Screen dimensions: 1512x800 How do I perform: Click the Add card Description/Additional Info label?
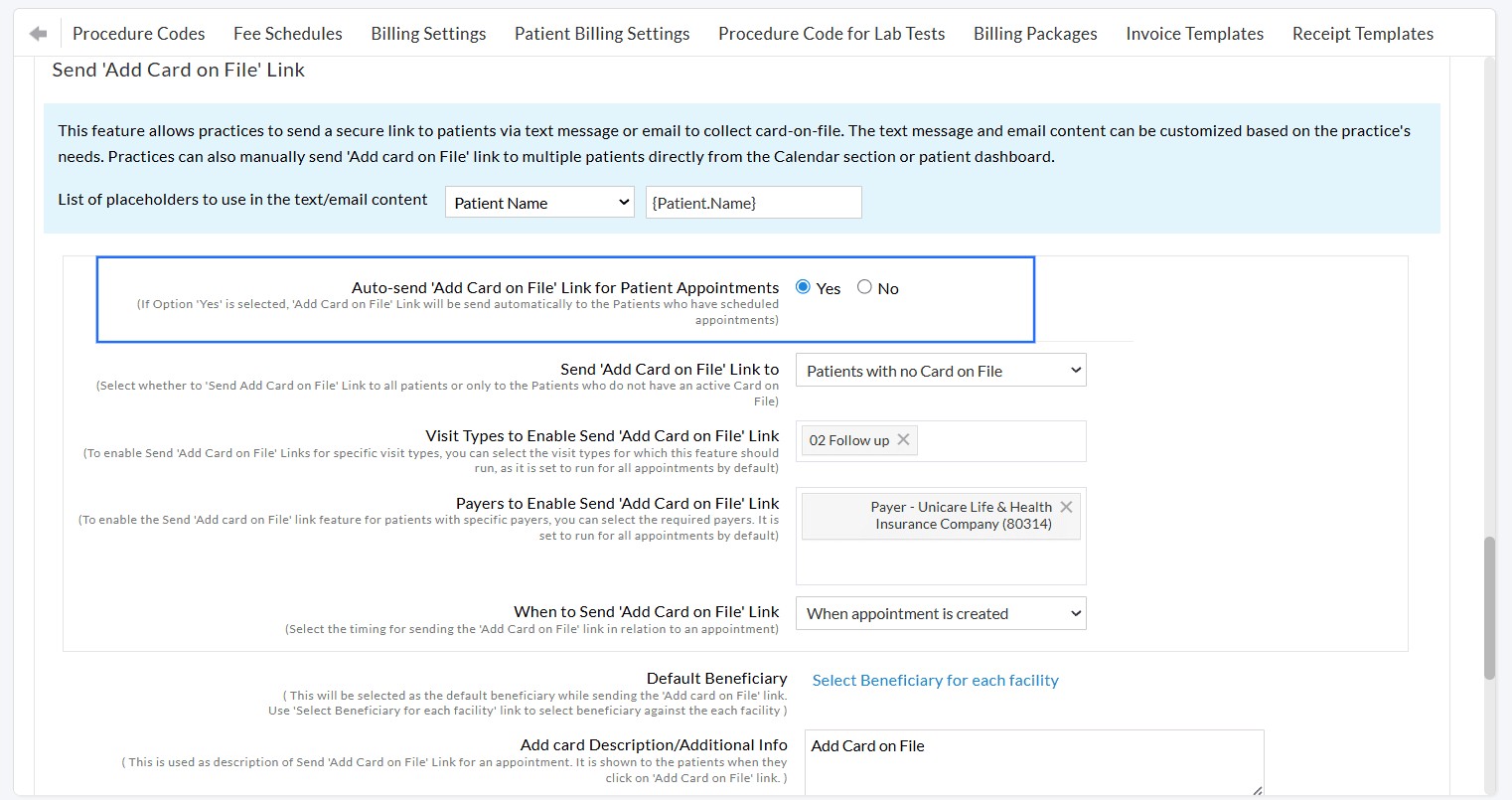(x=654, y=744)
